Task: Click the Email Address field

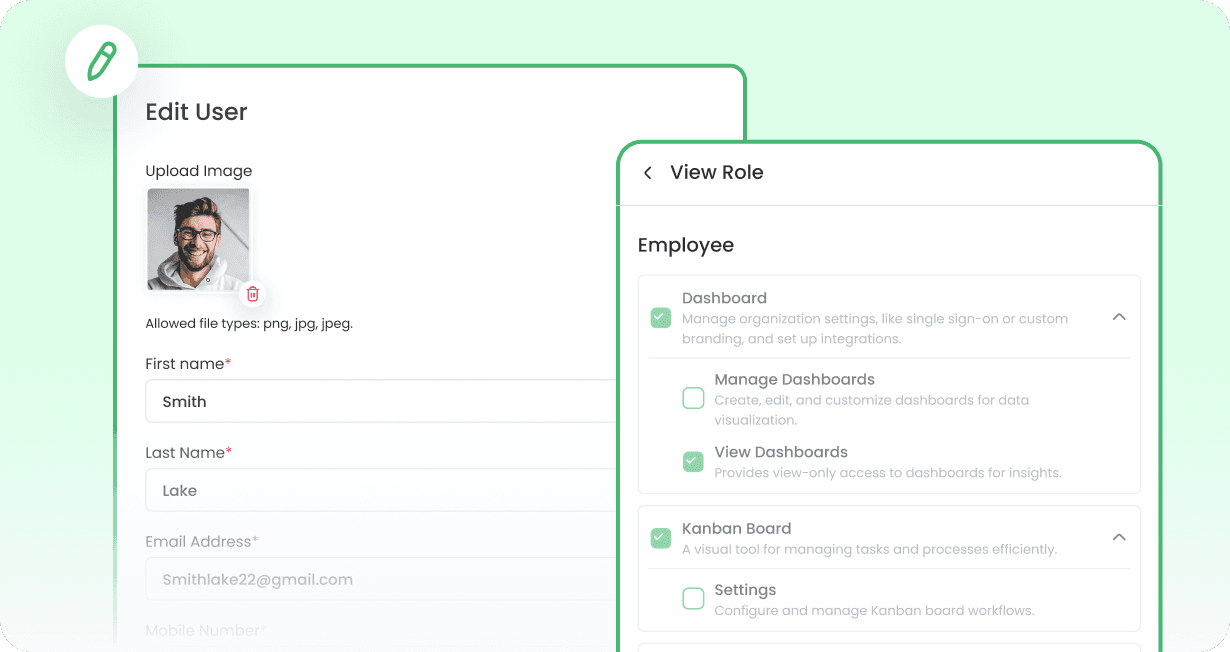Action: [x=381, y=579]
